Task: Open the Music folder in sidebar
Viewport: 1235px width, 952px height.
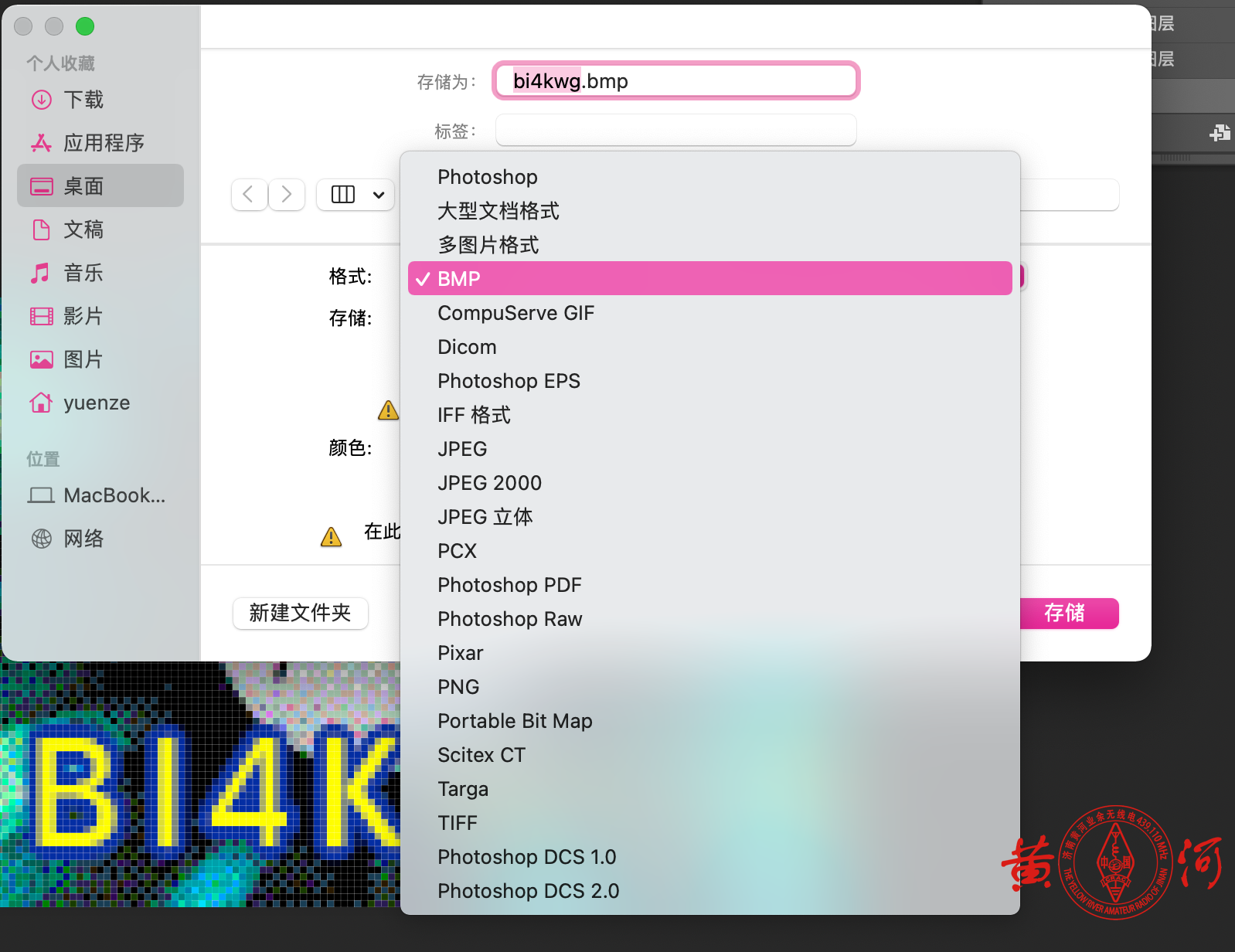Action: [83, 273]
